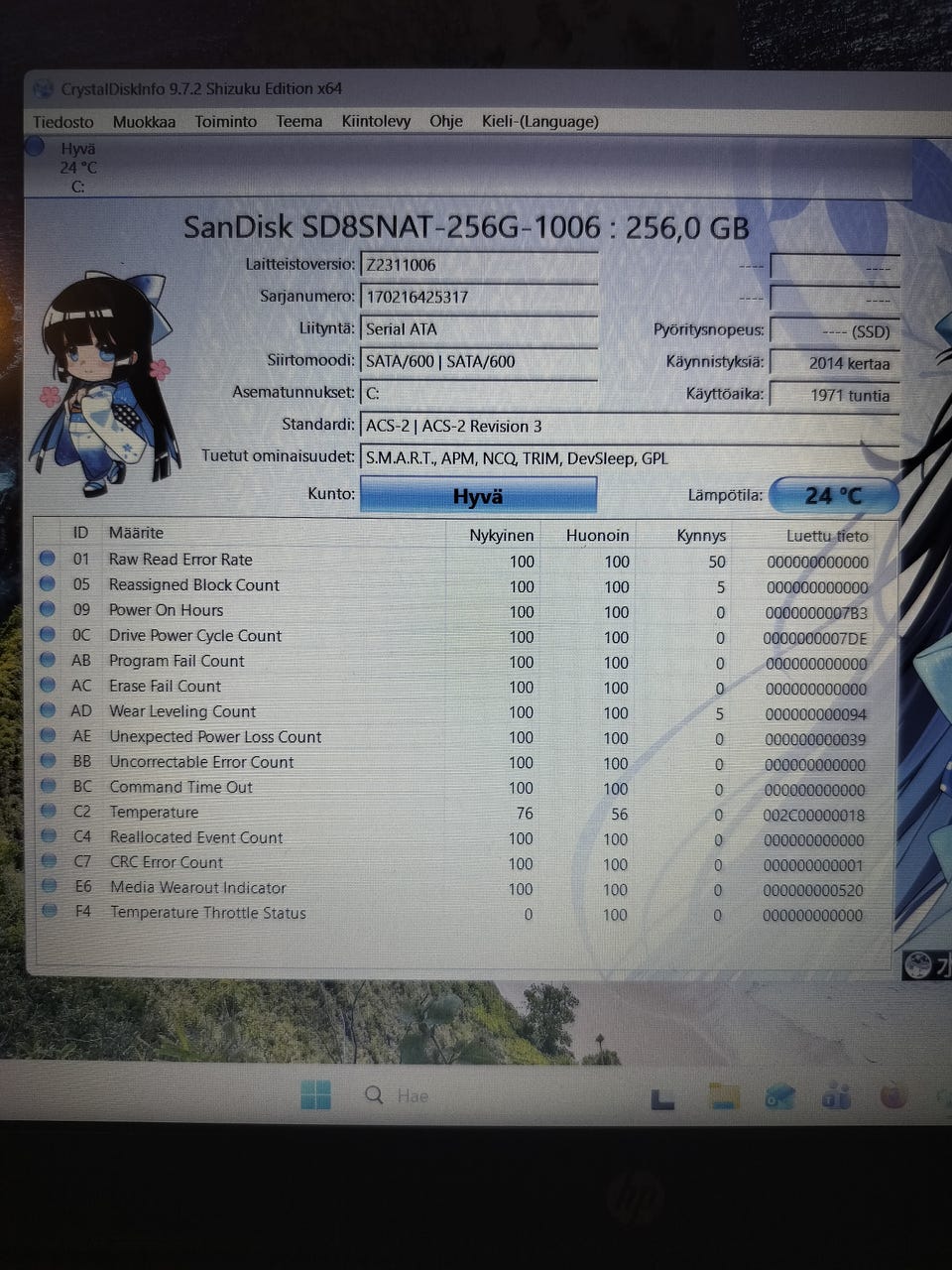Click the Luettu tieto column header
The width and height of the screenshot is (952, 1270).
click(827, 536)
